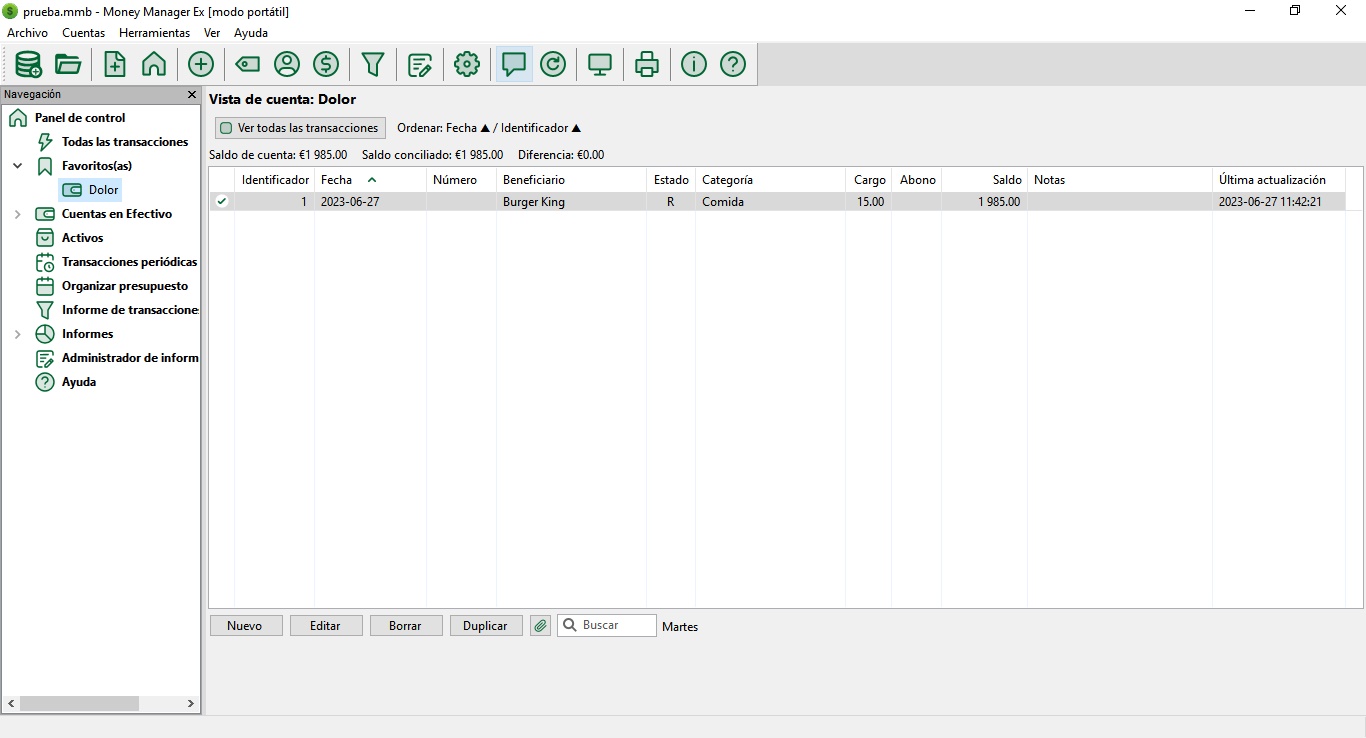Select Ayuda in navigation tree

click(x=79, y=382)
